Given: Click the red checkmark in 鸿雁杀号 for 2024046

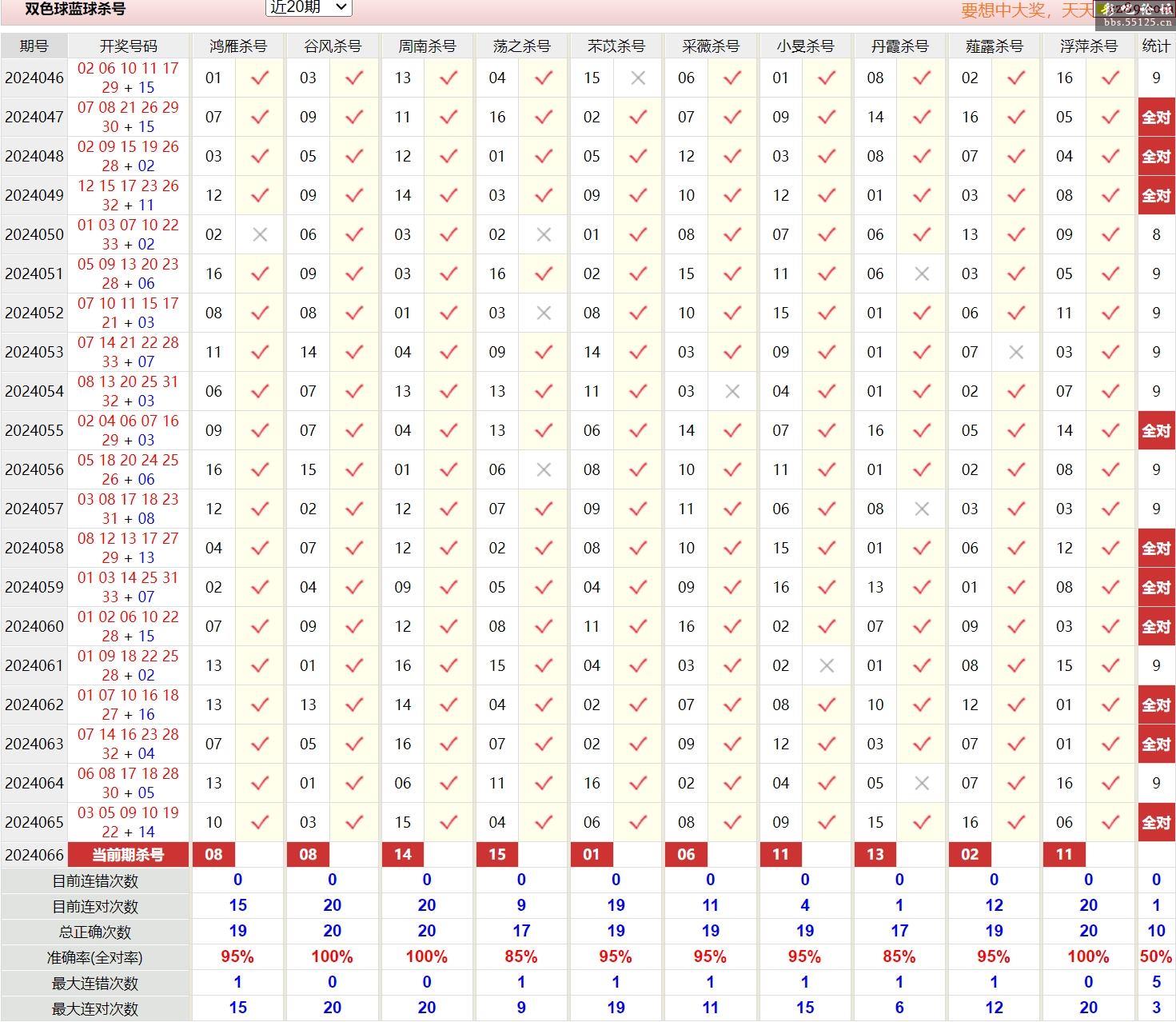Looking at the screenshot, I should [260, 78].
